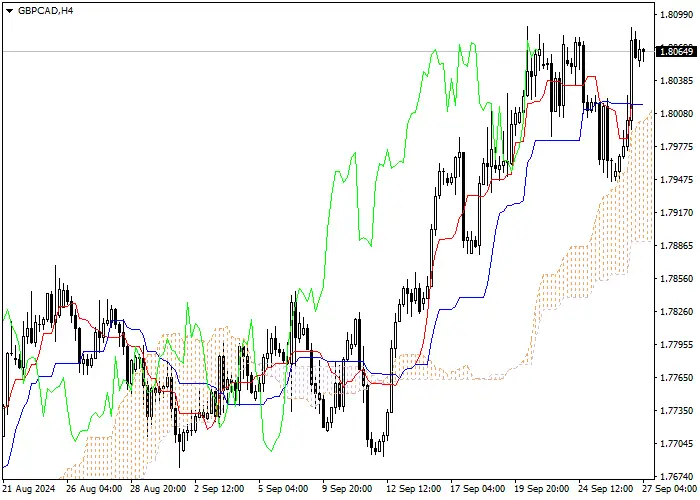Click the 1.77955 price level
The height and width of the screenshot is (500, 700).
tap(676, 345)
